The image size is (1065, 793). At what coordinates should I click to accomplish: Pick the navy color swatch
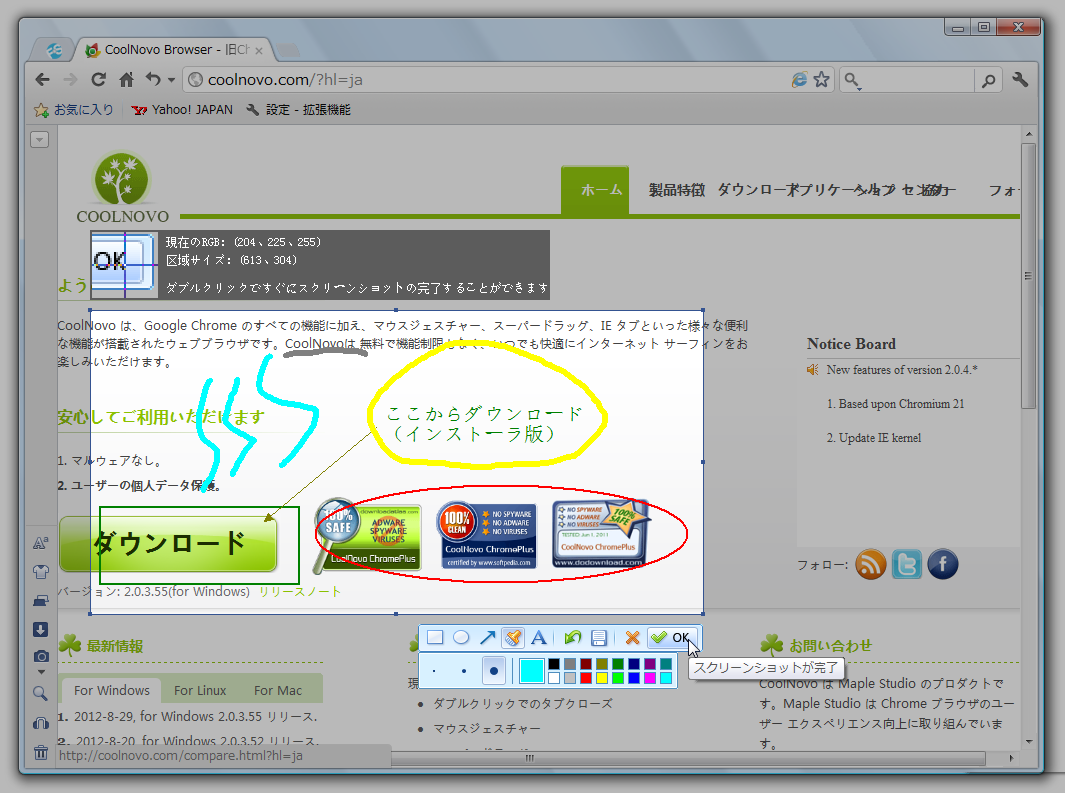634,664
